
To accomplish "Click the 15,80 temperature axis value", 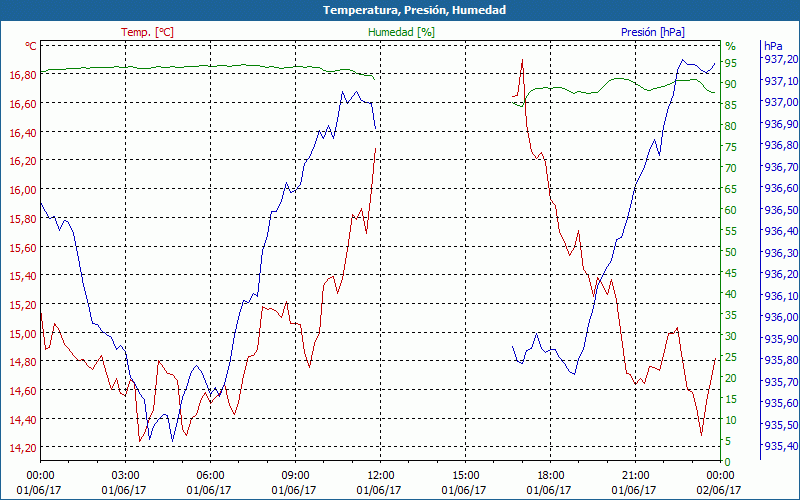I will [x=23, y=219].
